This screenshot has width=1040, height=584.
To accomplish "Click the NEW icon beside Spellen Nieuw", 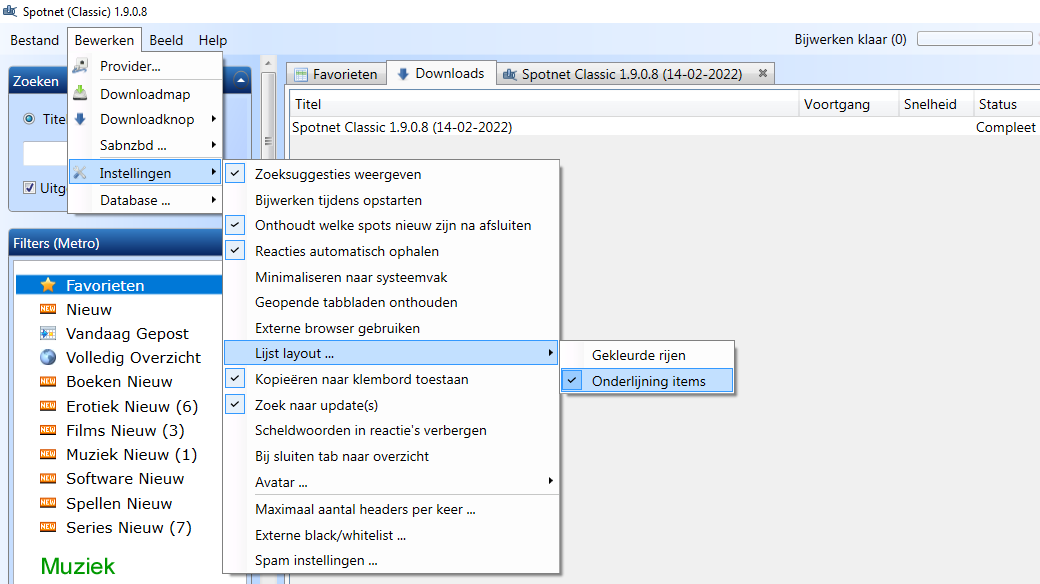I will (48, 503).
